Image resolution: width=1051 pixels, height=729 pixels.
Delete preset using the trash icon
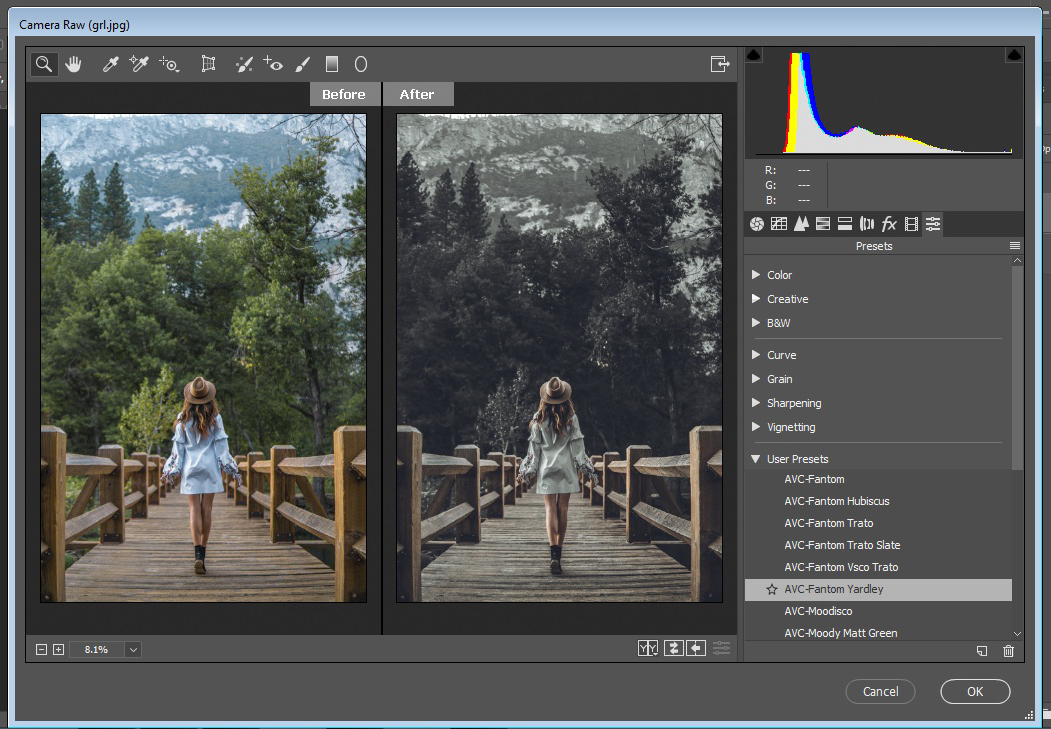click(1008, 651)
